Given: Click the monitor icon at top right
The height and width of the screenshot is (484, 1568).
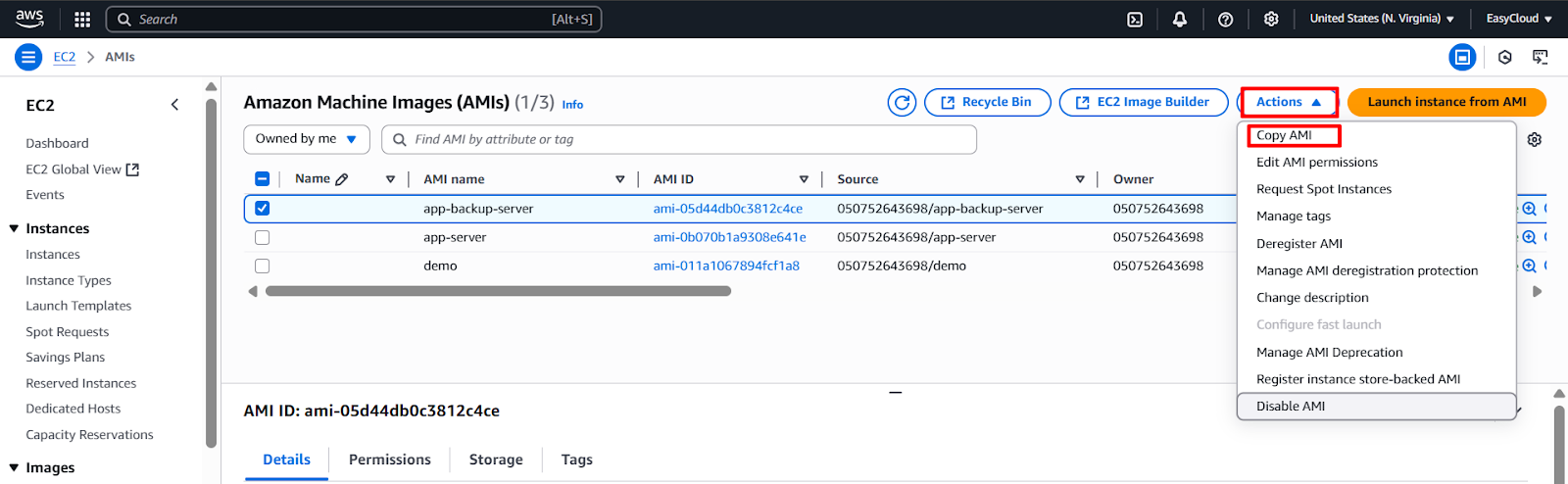Looking at the screenshot, I should point(1541,57).
